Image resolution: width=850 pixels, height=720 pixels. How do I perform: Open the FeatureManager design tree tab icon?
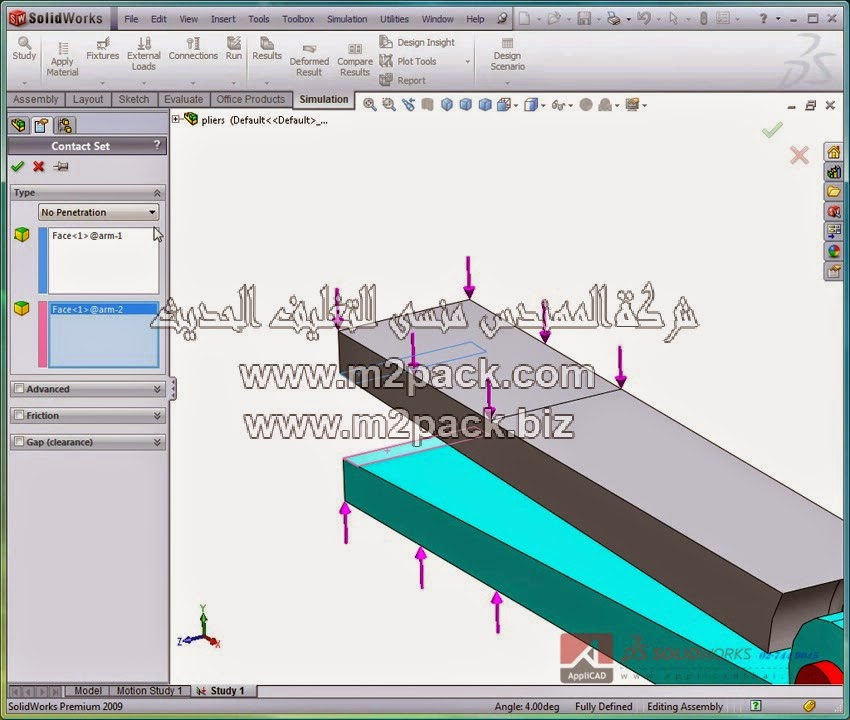point(18,125)
